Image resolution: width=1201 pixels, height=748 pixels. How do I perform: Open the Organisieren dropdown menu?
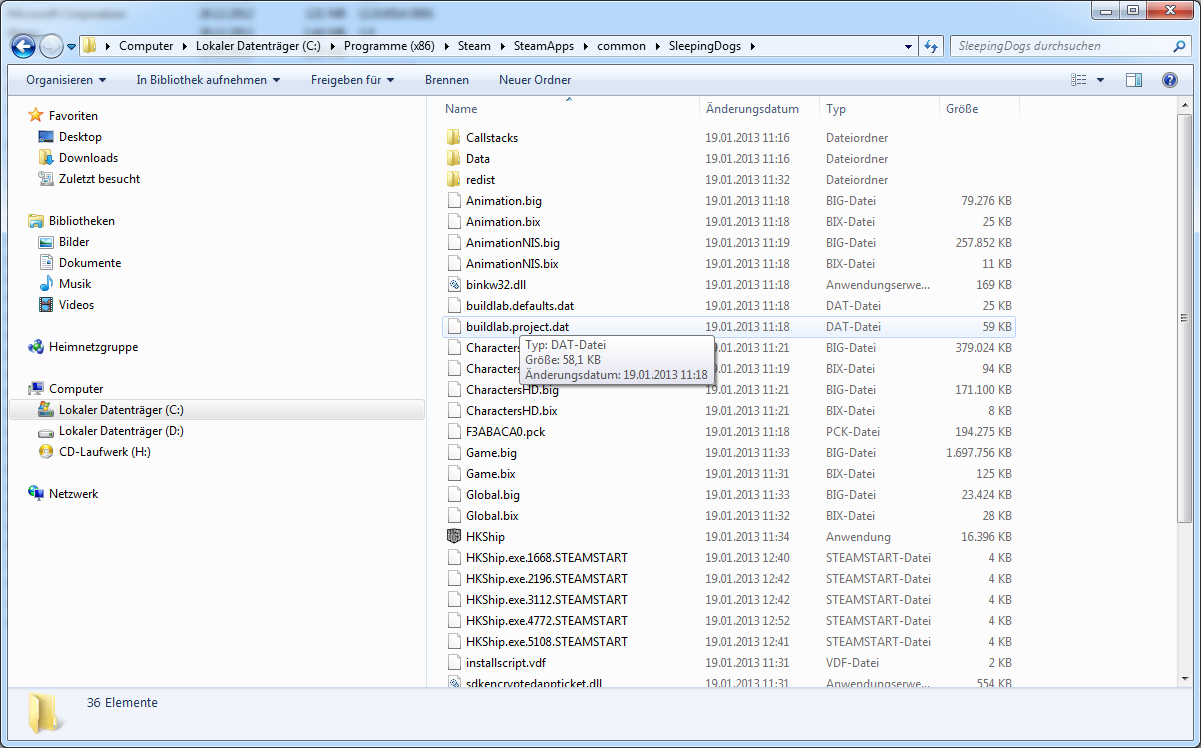(66, 80)
